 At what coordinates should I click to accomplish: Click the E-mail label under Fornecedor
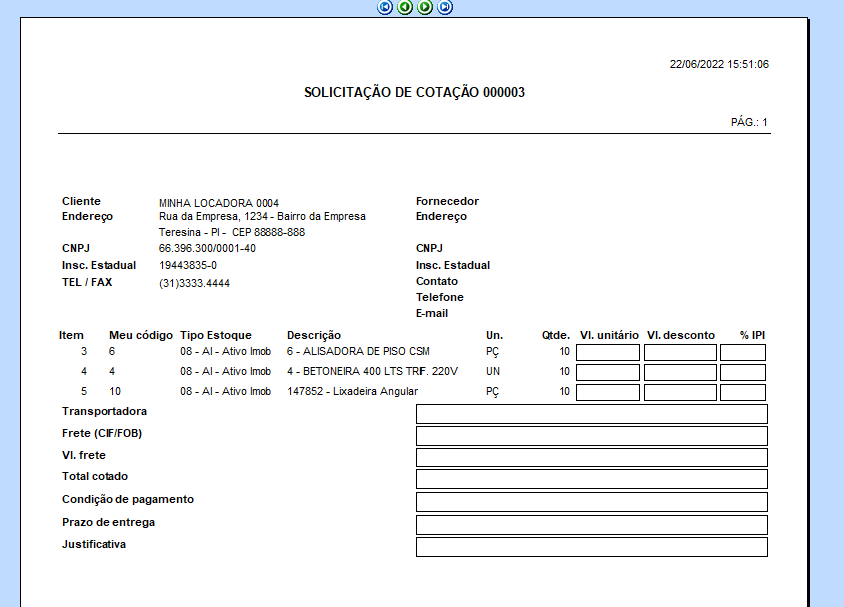(x=432, y=313)
